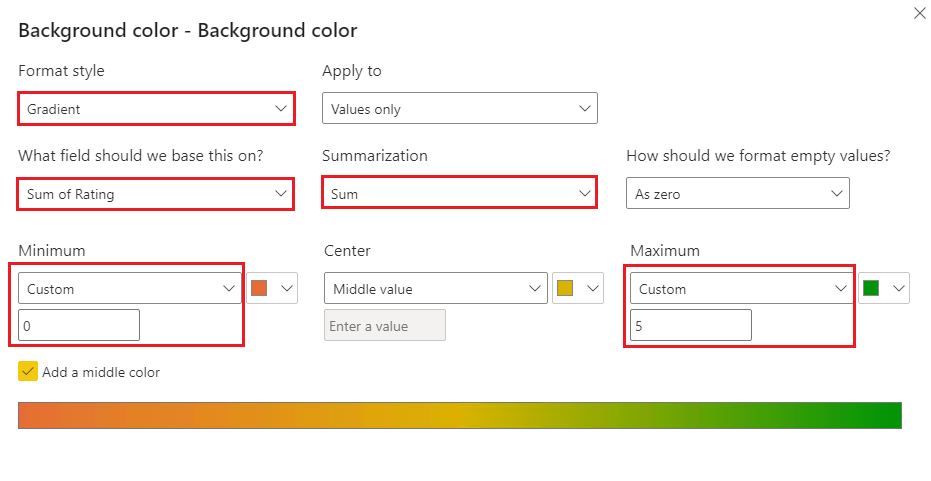
Task: Click the Maximum value field containing 5
Action: point(691,325)
